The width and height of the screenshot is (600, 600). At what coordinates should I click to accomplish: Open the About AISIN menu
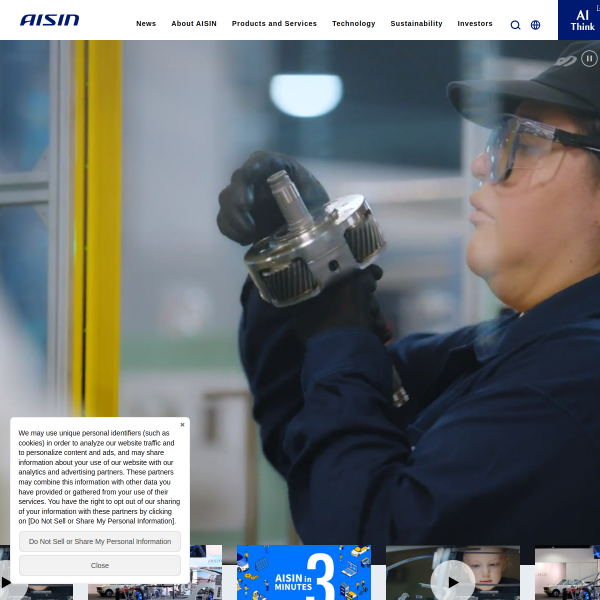[x=194, y=24]
